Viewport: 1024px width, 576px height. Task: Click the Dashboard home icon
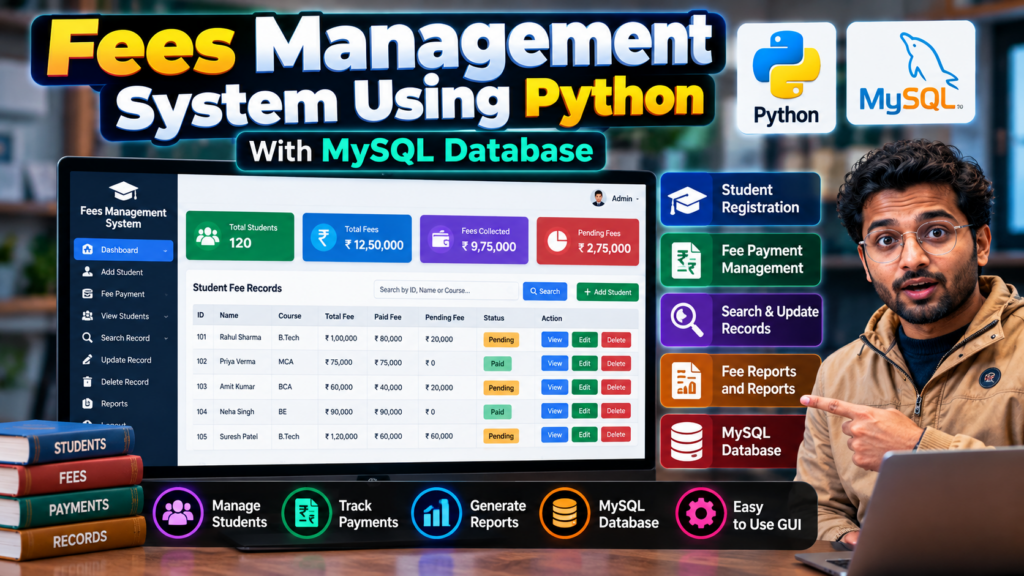click(88, 249)
